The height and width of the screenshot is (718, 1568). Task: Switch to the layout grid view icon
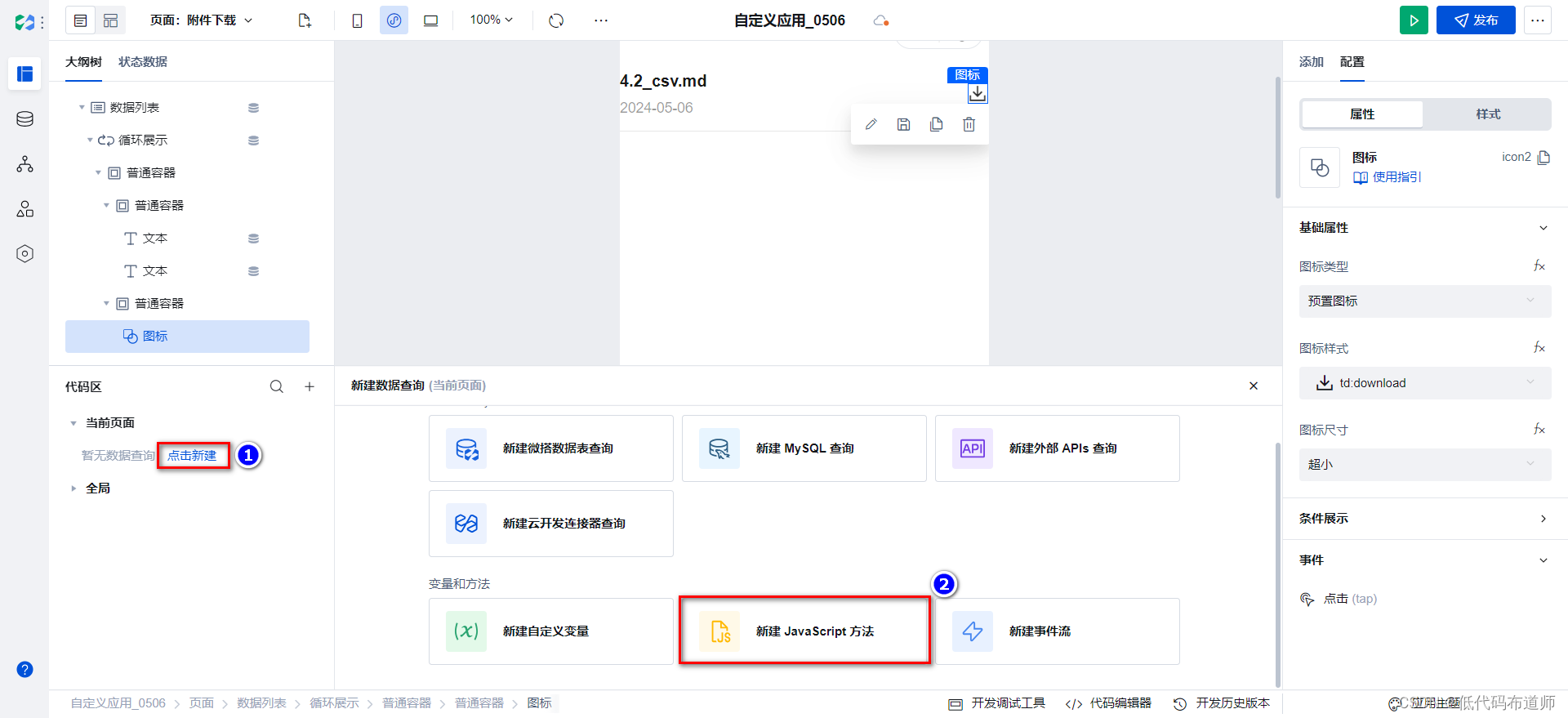coord(111,20)
